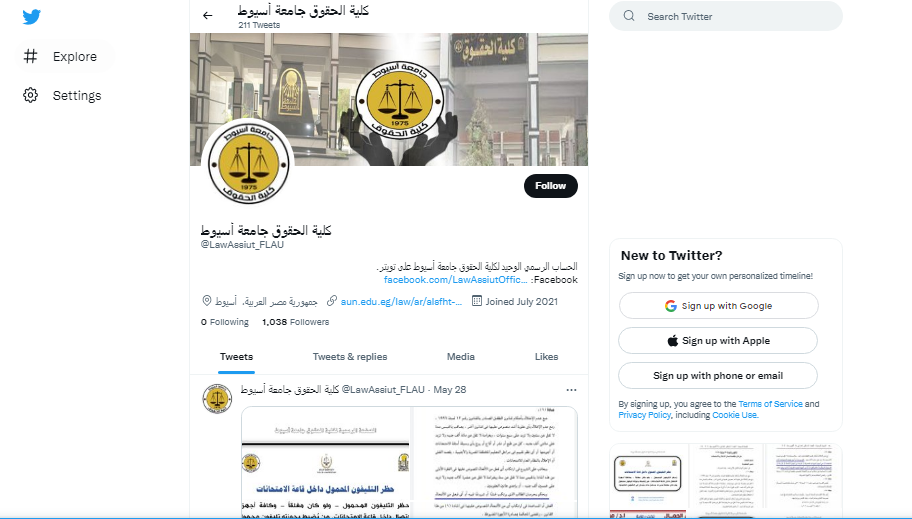
Task: Sign up with Google
Action: coord(718,305)
